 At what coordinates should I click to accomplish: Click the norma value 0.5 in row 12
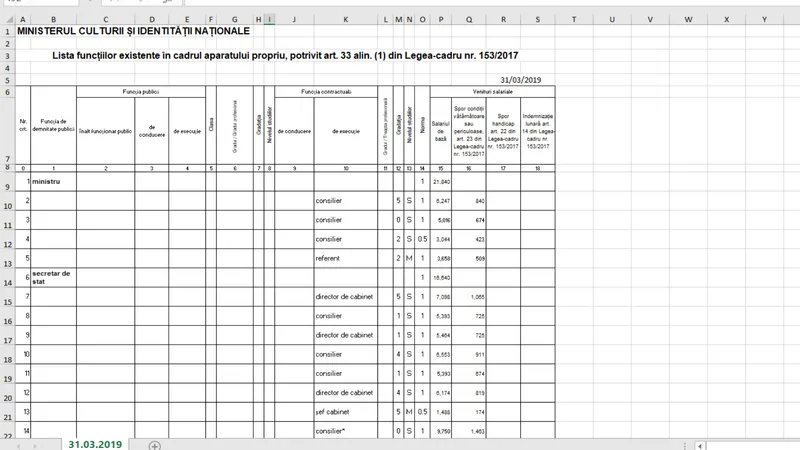coord(422,239)
